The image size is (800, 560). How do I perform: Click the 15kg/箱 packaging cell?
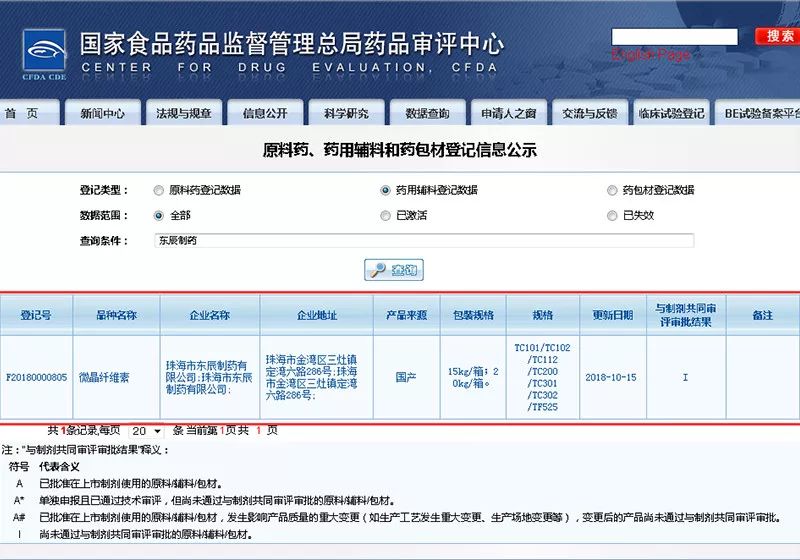[473, 377]
